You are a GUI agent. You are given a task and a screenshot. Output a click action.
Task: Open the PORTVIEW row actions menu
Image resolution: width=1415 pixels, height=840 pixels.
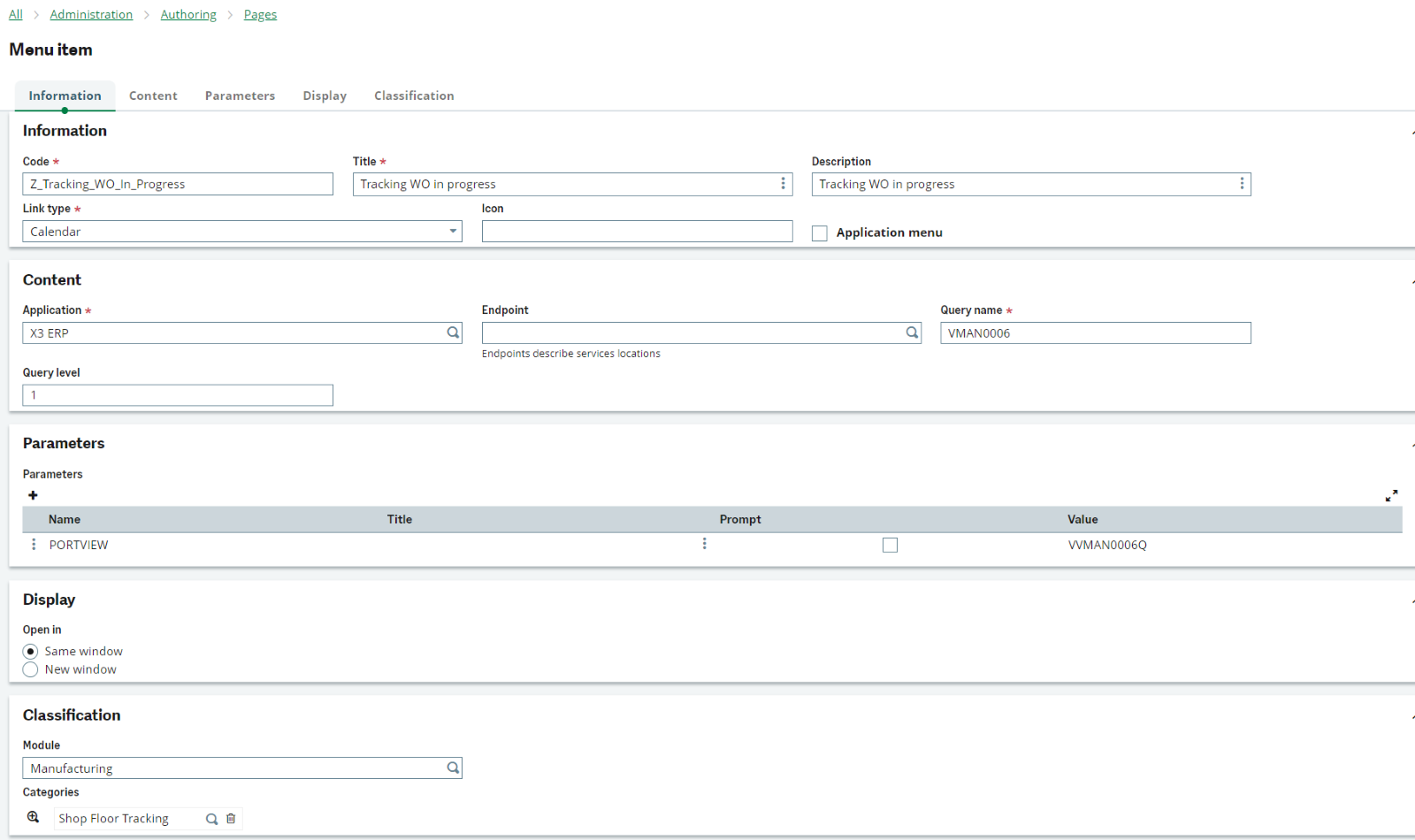[x=34, y=545]
